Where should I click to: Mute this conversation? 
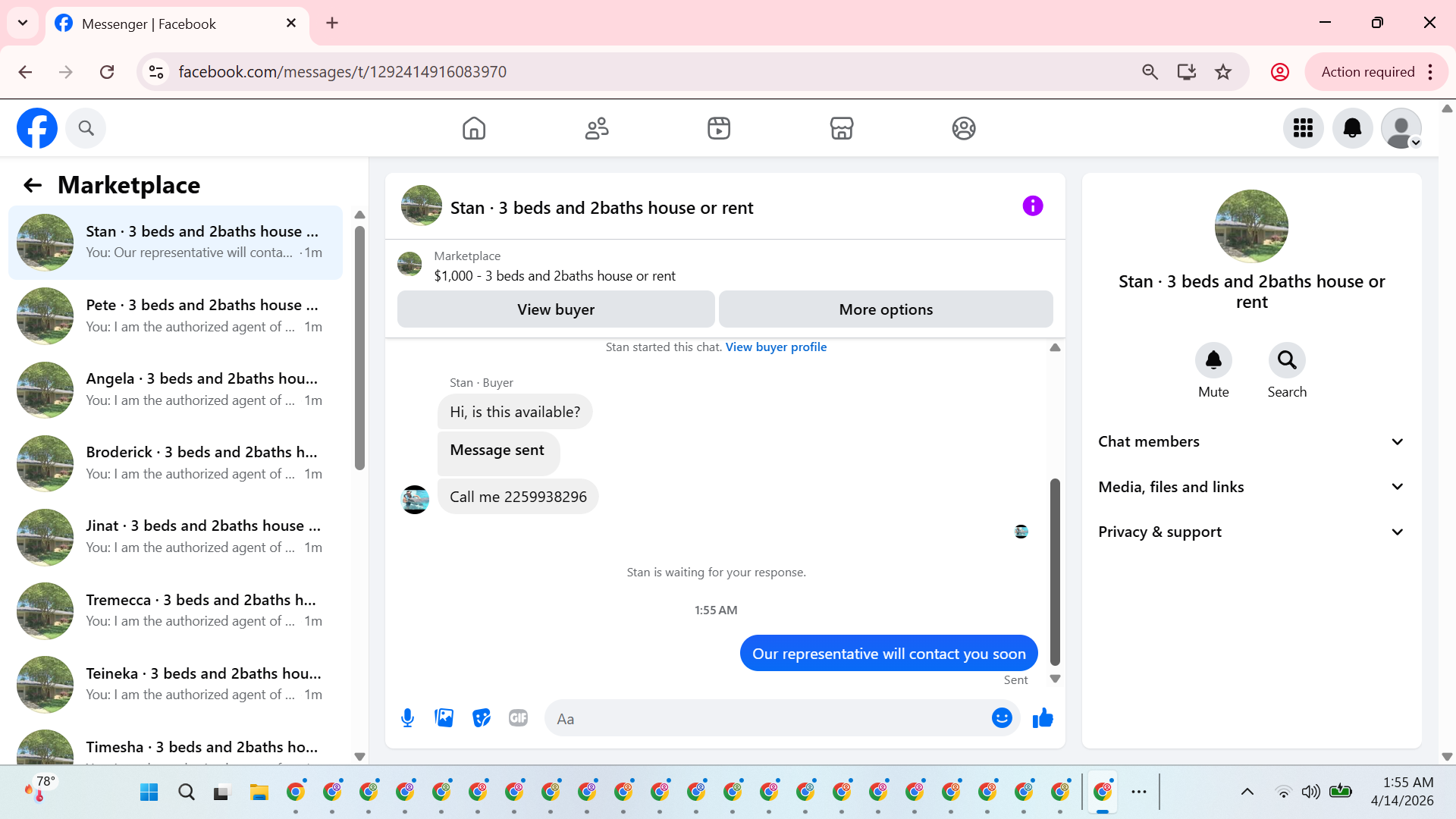pos(1213,360)
